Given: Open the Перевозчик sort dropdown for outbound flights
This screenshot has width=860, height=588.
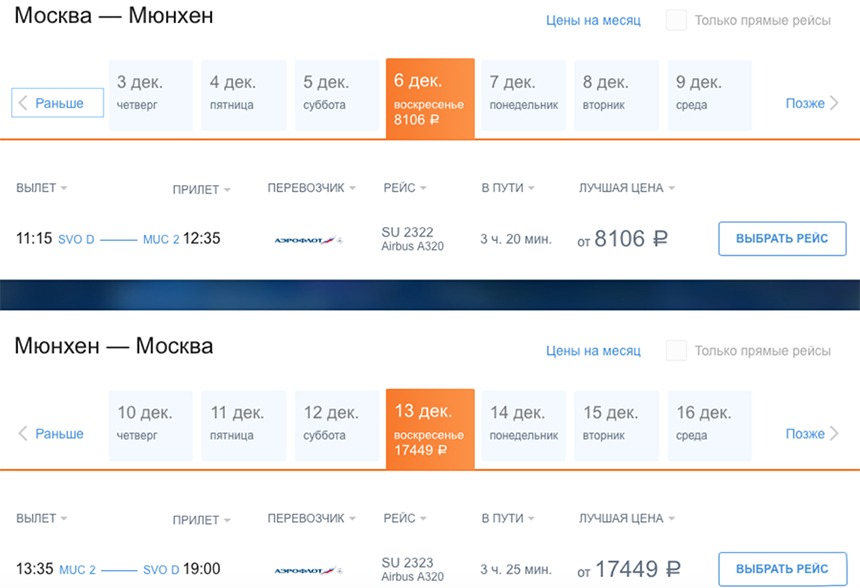Looking at the screenshot, I should (312, 188).
